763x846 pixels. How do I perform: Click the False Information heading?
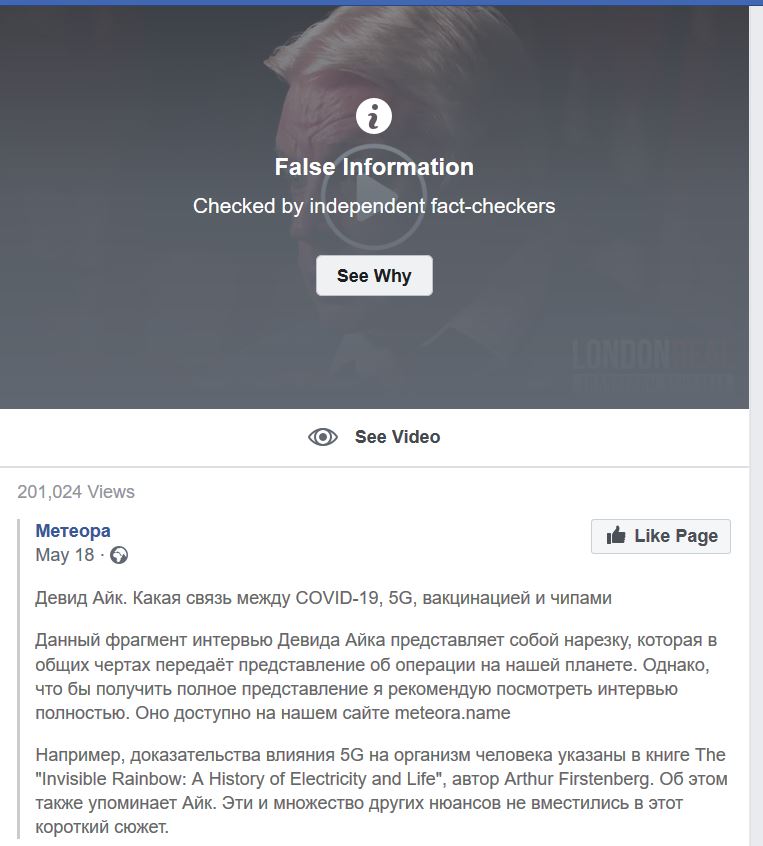pyautogui.click(x=374, y=167)
